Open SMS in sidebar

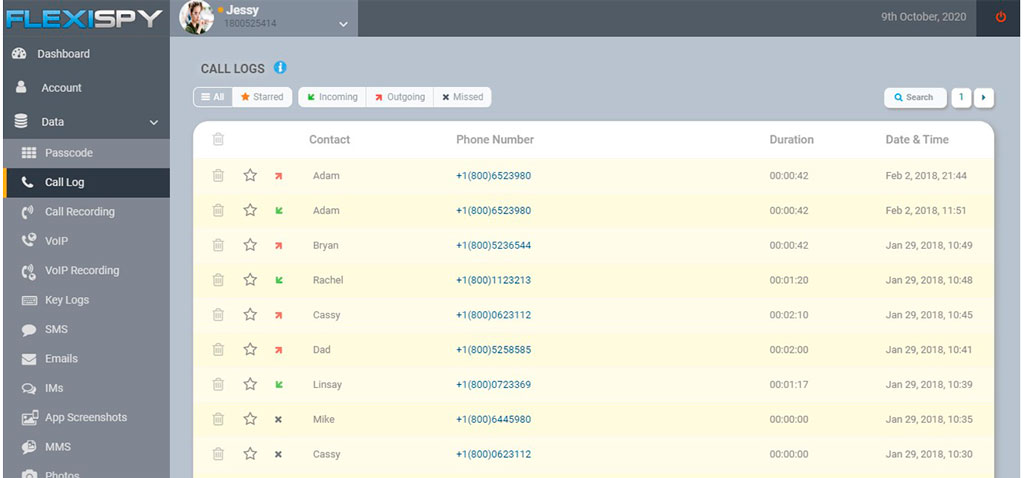tap(86, 329)
